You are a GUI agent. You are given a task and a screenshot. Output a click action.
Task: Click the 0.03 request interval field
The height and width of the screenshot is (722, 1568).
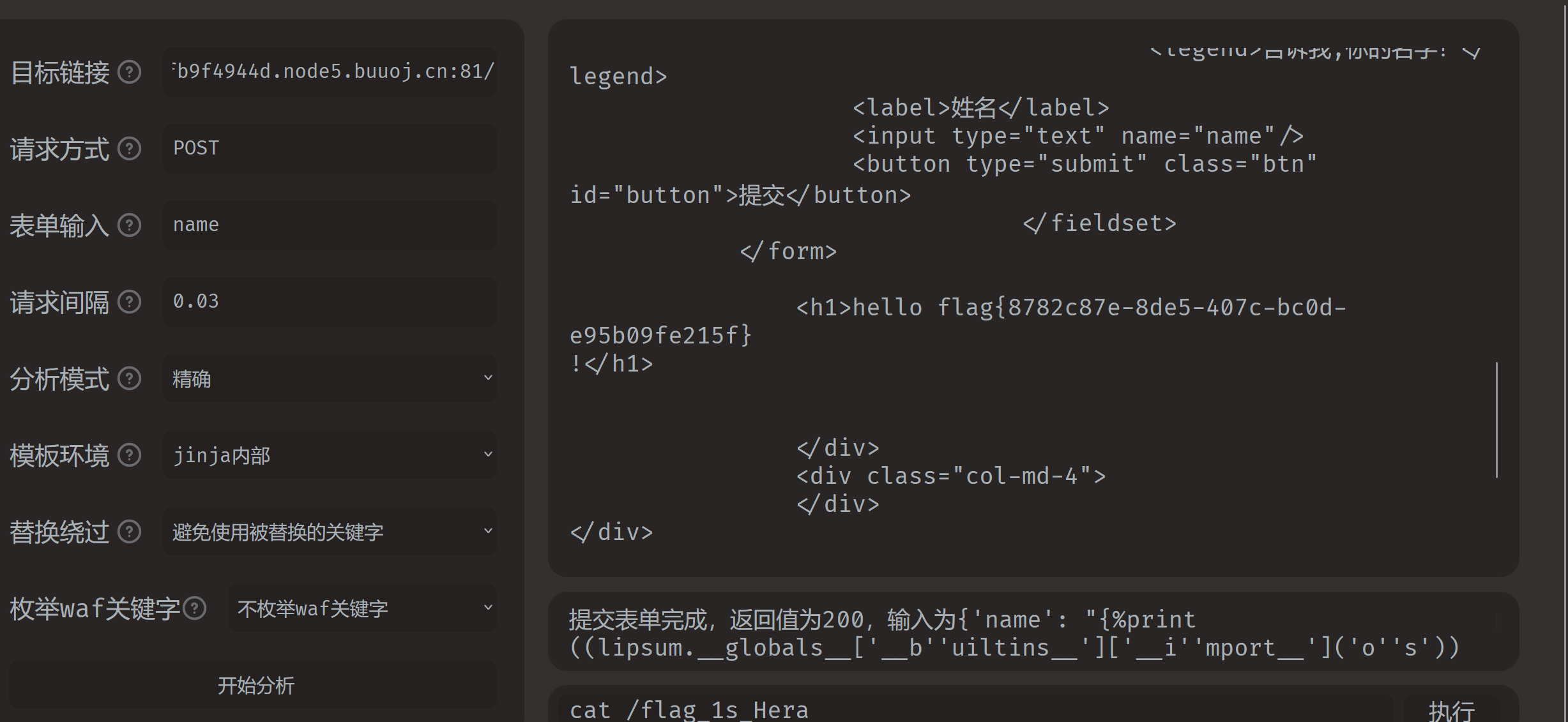click(x=330, y=301)
